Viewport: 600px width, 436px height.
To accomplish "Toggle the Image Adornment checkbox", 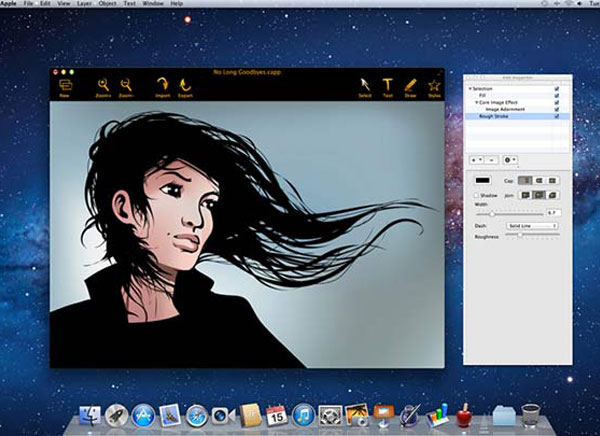I will [557, 109].
